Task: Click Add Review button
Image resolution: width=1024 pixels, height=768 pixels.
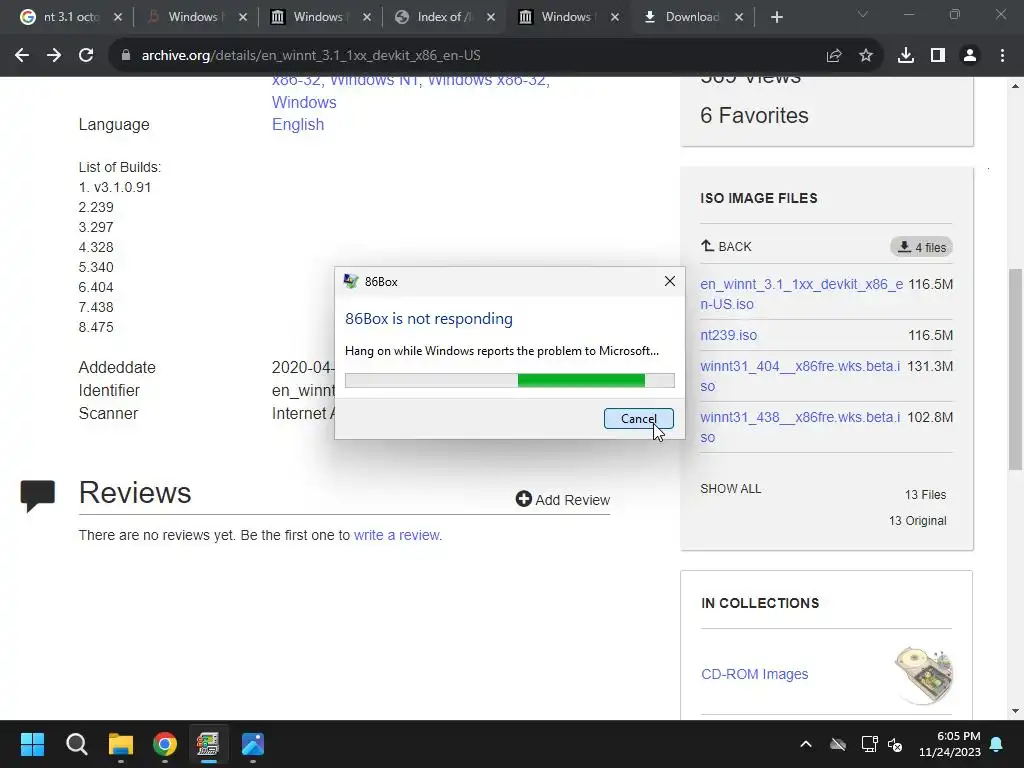Action: pos(562,500)
